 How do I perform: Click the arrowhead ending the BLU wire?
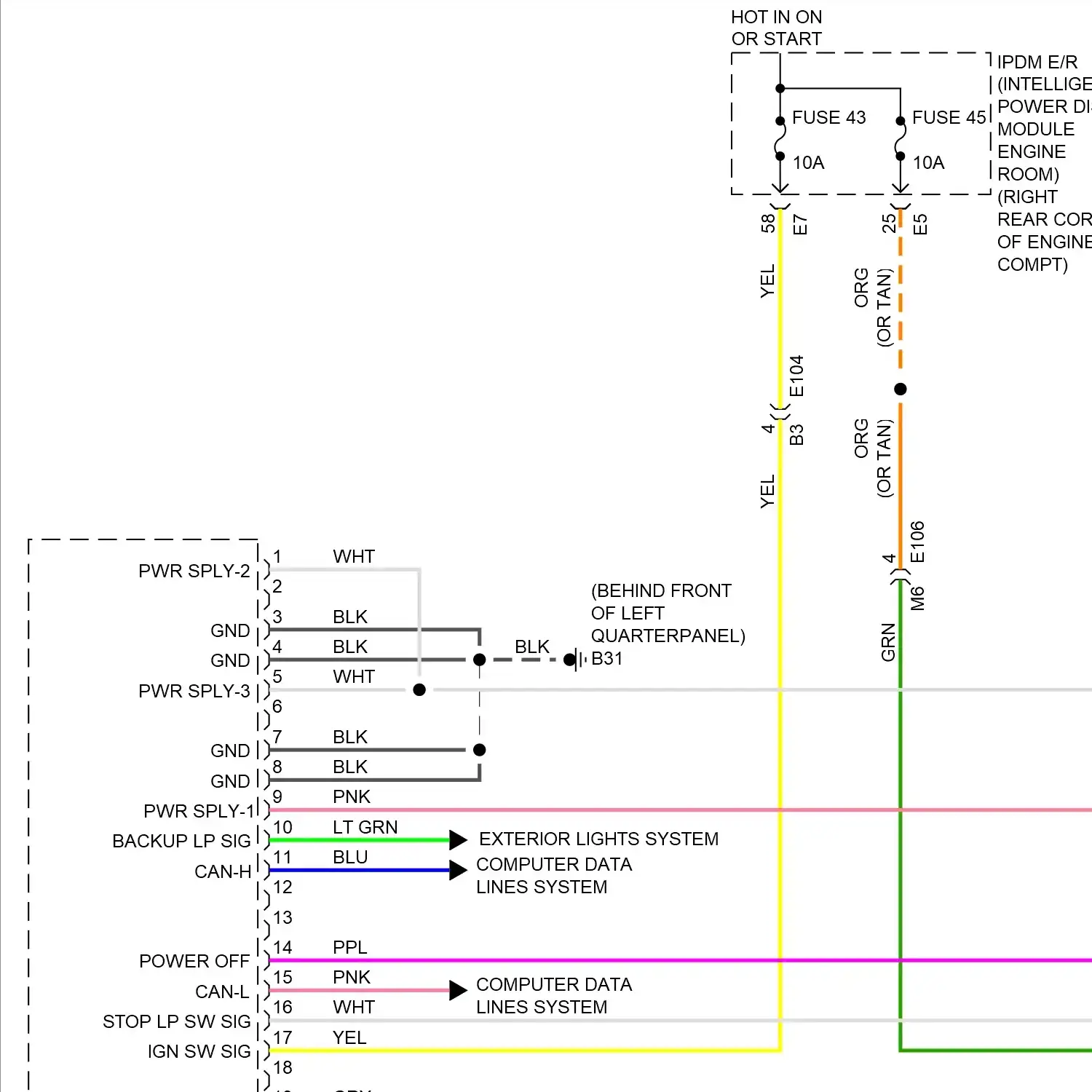coord(458,870)
